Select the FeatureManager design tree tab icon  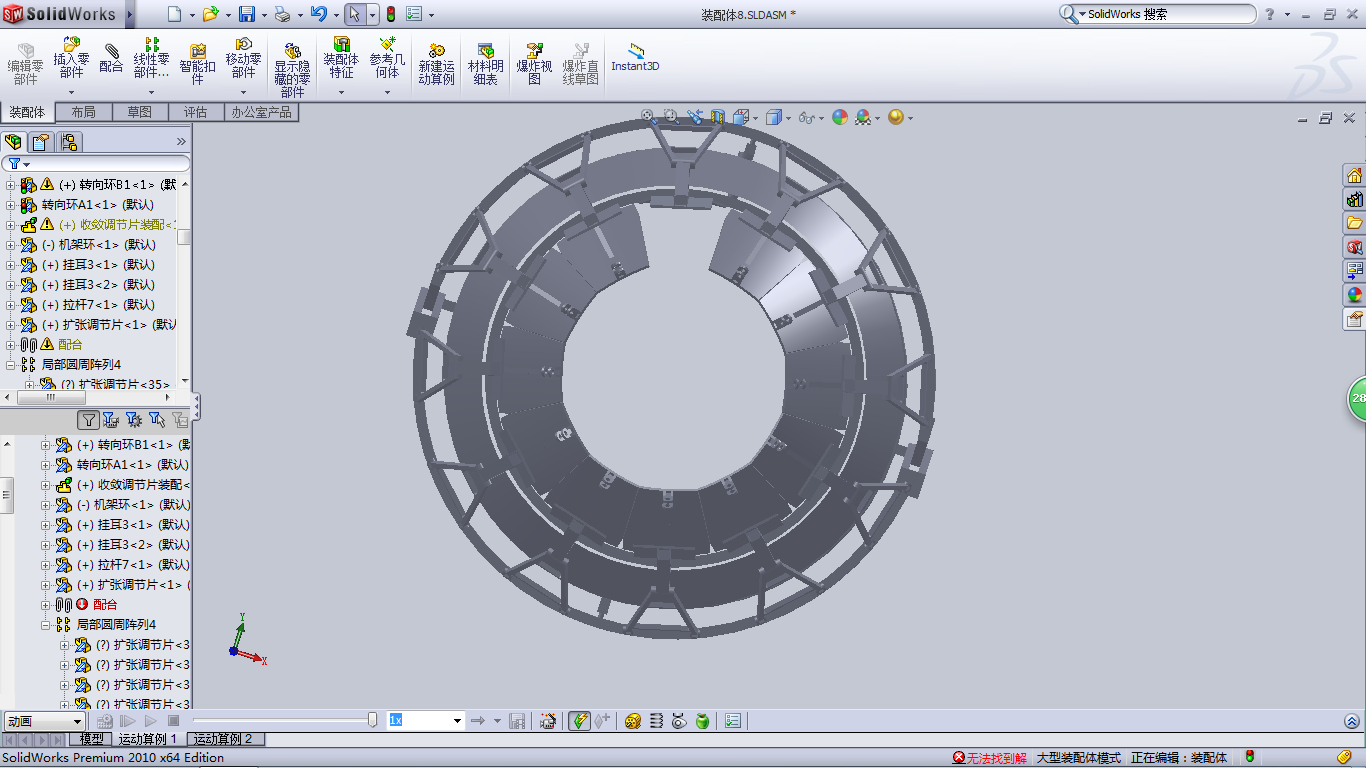tap(14, 141)
